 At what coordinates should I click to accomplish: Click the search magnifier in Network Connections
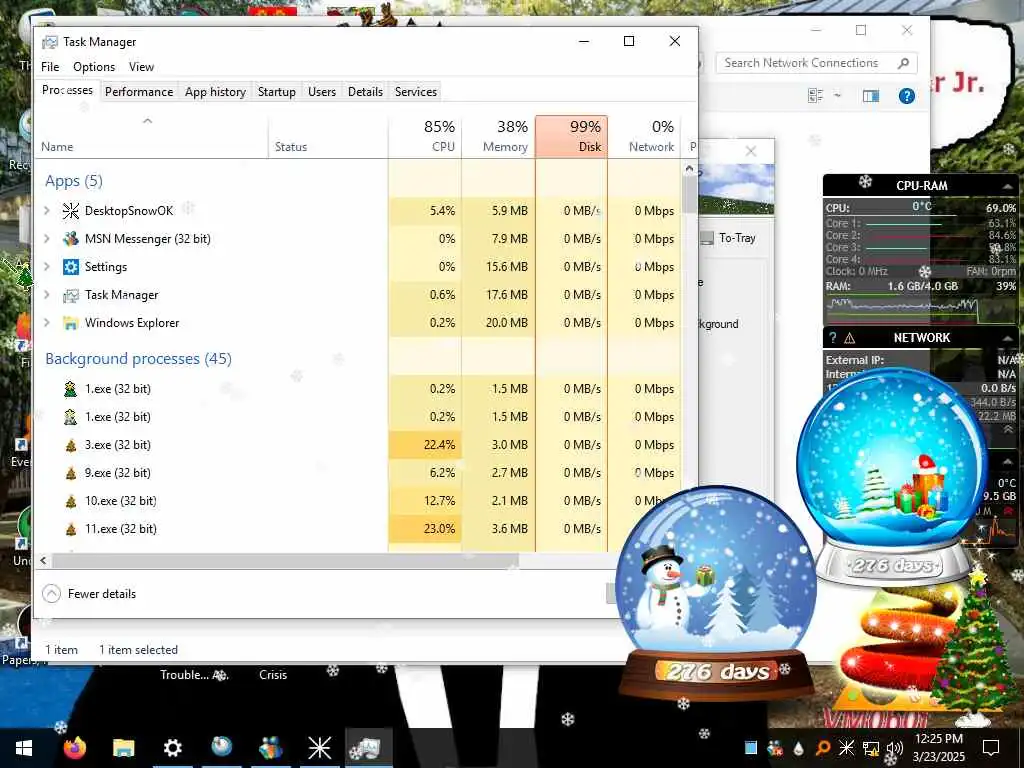903,63
